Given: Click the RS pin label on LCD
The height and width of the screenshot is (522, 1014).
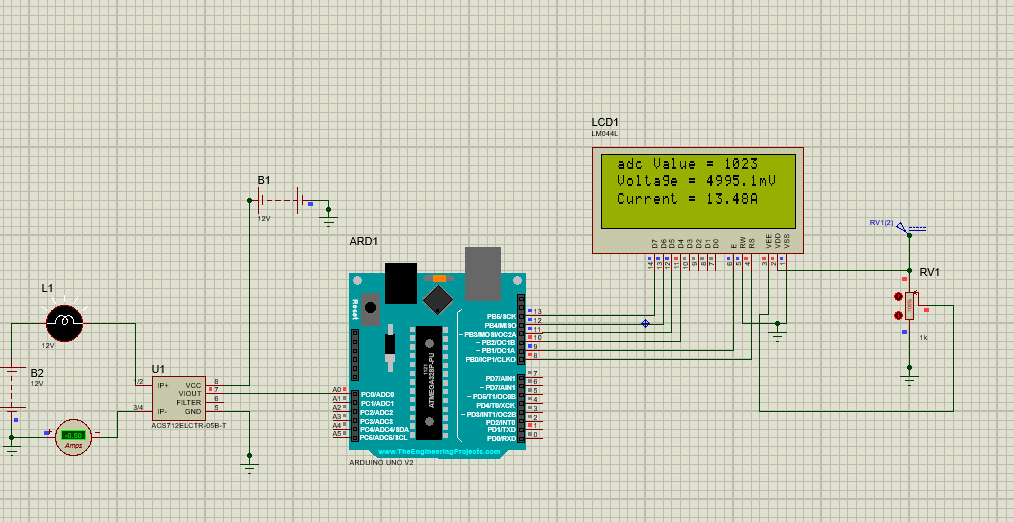Looking at the screenshot, I should click(751, 244).
